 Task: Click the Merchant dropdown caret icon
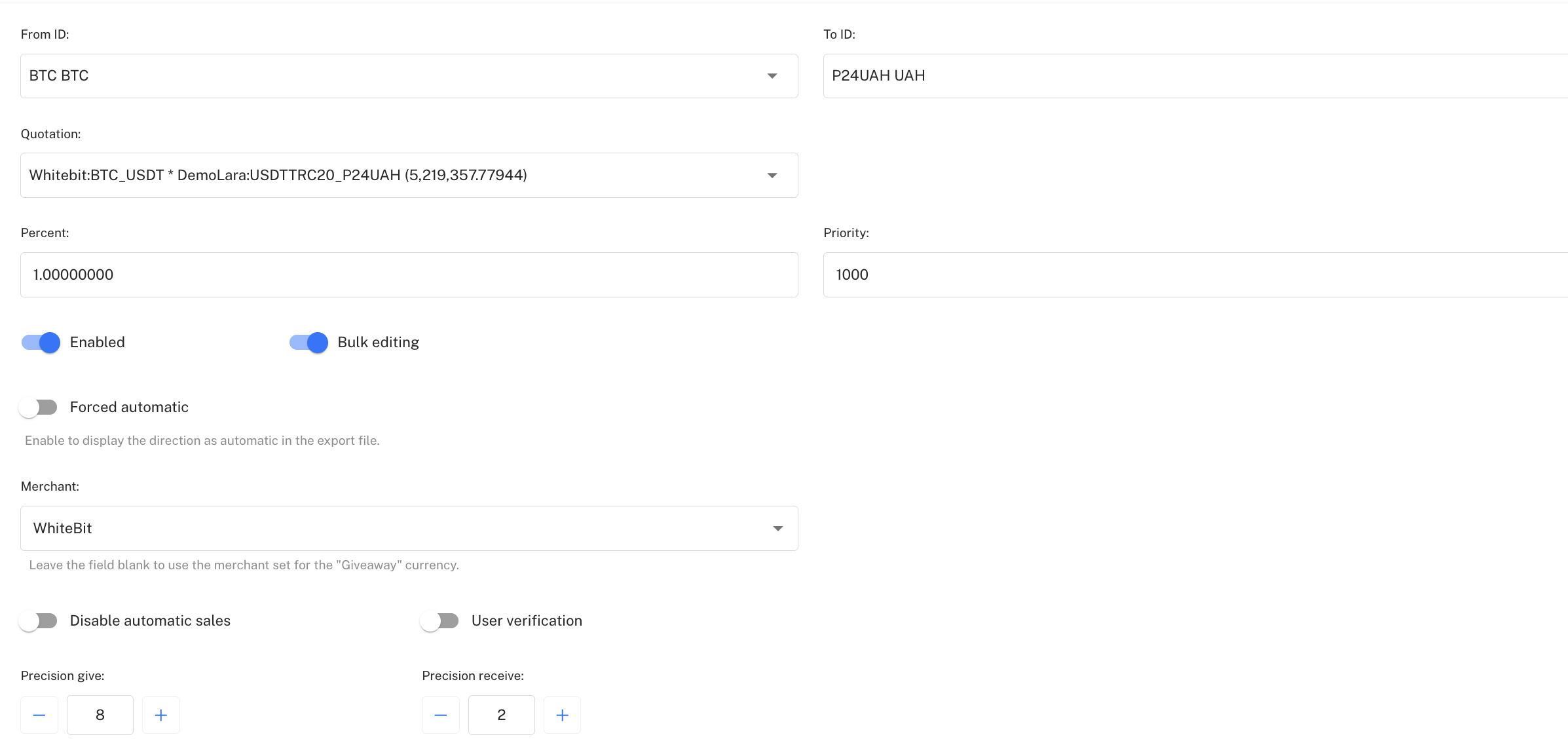coord(777,529)
